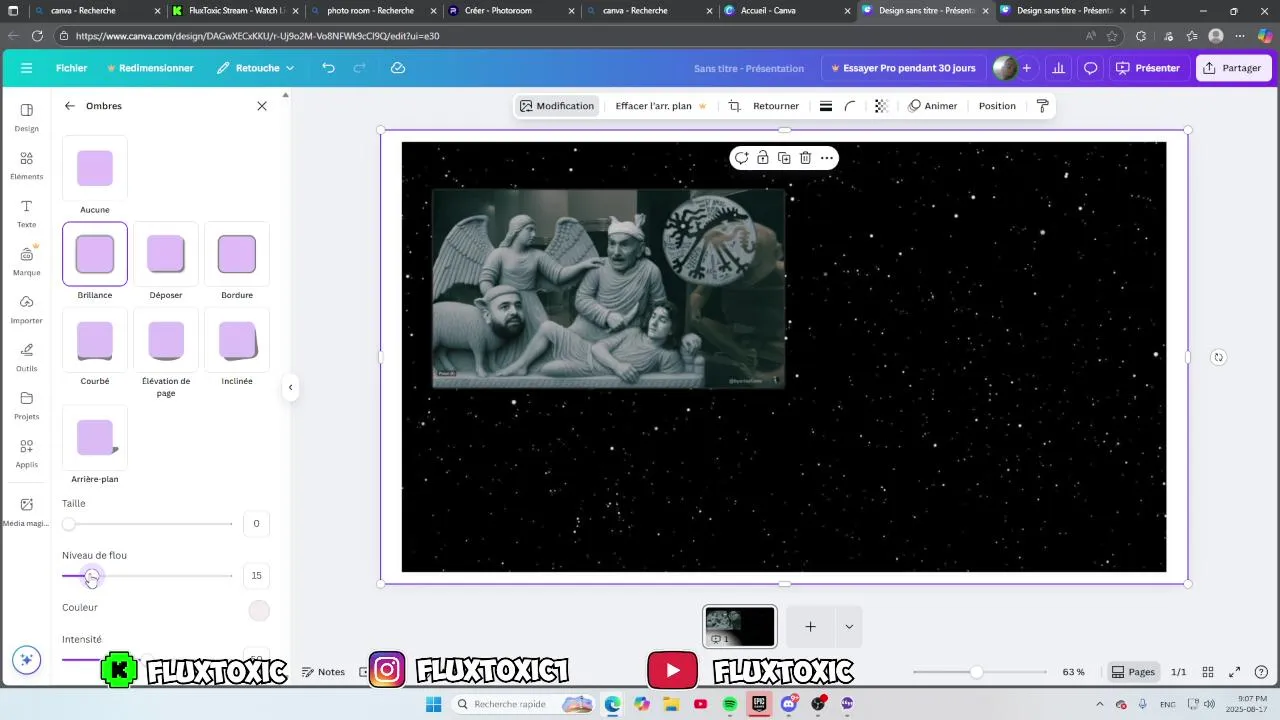The width and height of the screenshot is (1280, 720).
Task: Open the Canva hamburger main menu
Action: point(26,68)
